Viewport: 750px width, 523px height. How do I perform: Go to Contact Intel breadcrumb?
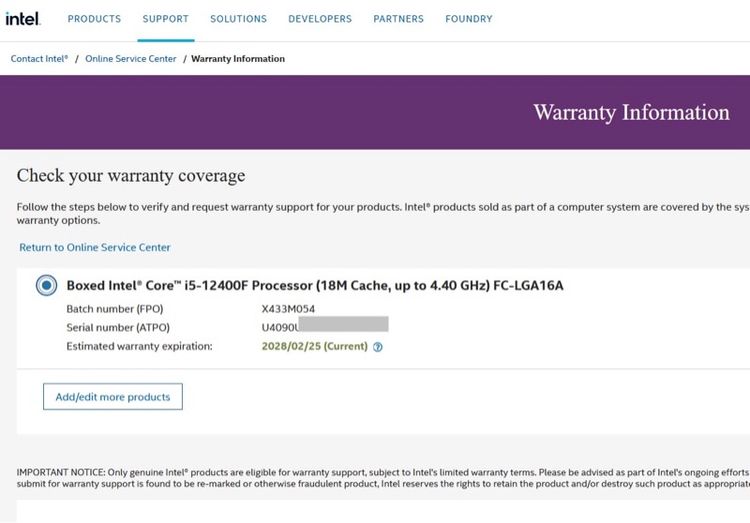39,58
